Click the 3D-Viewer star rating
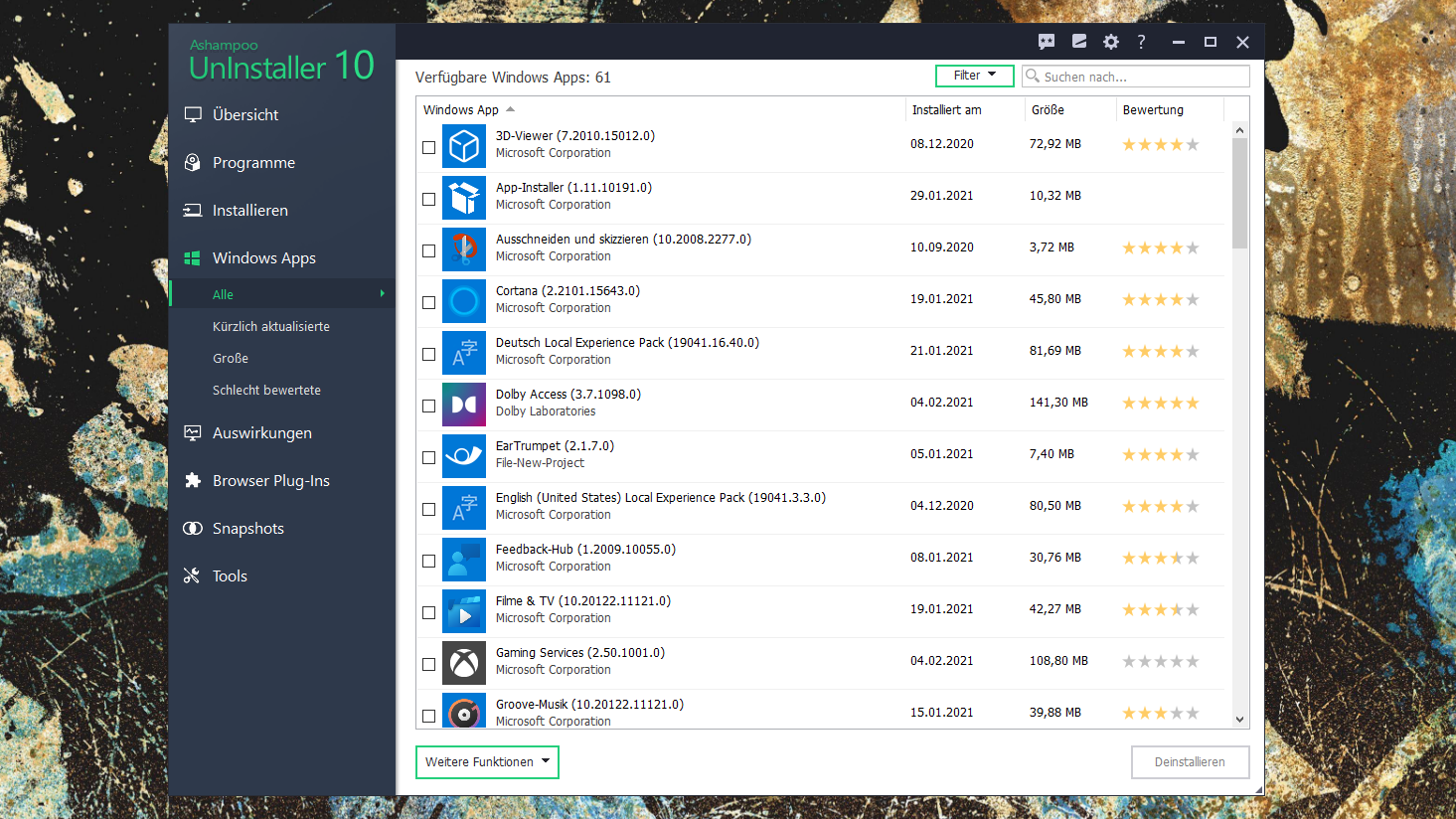The image size is (1456, 819). (x=1161, y=144)
